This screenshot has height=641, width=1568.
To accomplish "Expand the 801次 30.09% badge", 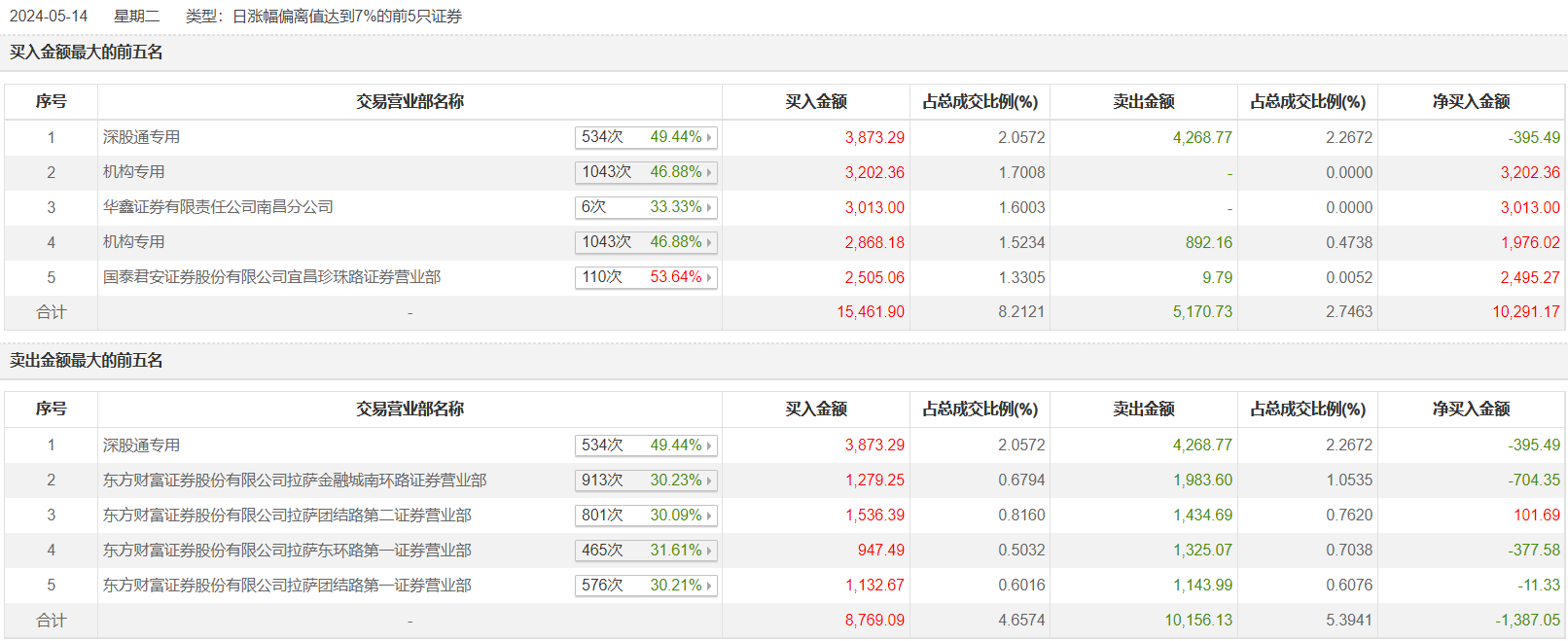I will [646, 516].
